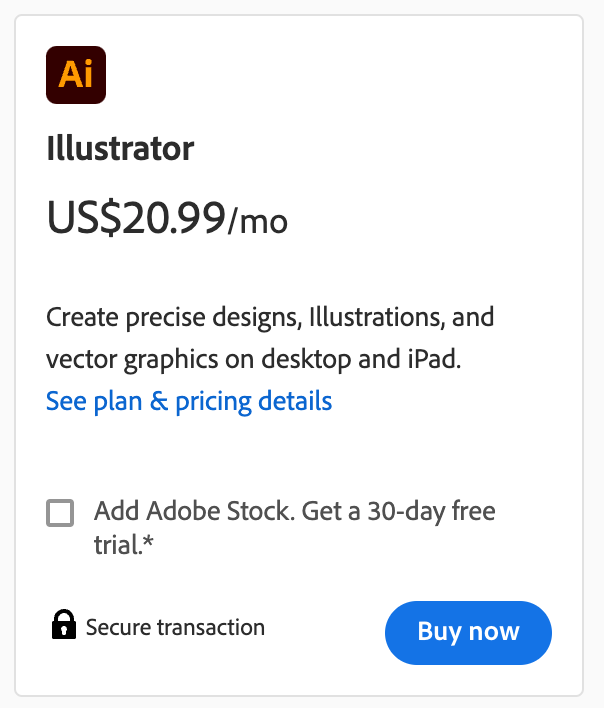Click the word 'transaction' near the lock
The width and height of the screenshot is (604, 708).
(x=208, y=628)
